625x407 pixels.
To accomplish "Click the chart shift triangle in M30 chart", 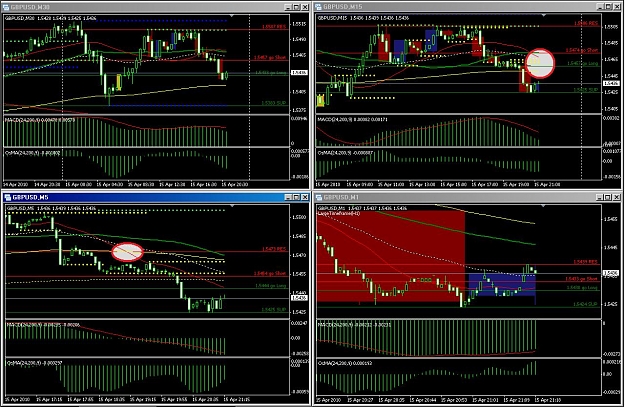I will coord(232,16).
